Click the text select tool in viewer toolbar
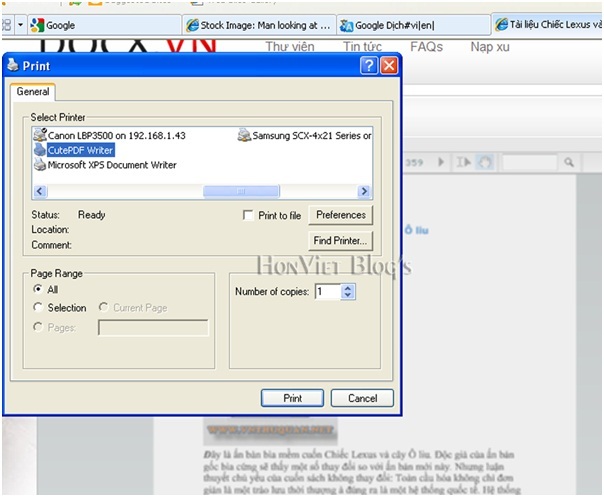 coord(463,162)
